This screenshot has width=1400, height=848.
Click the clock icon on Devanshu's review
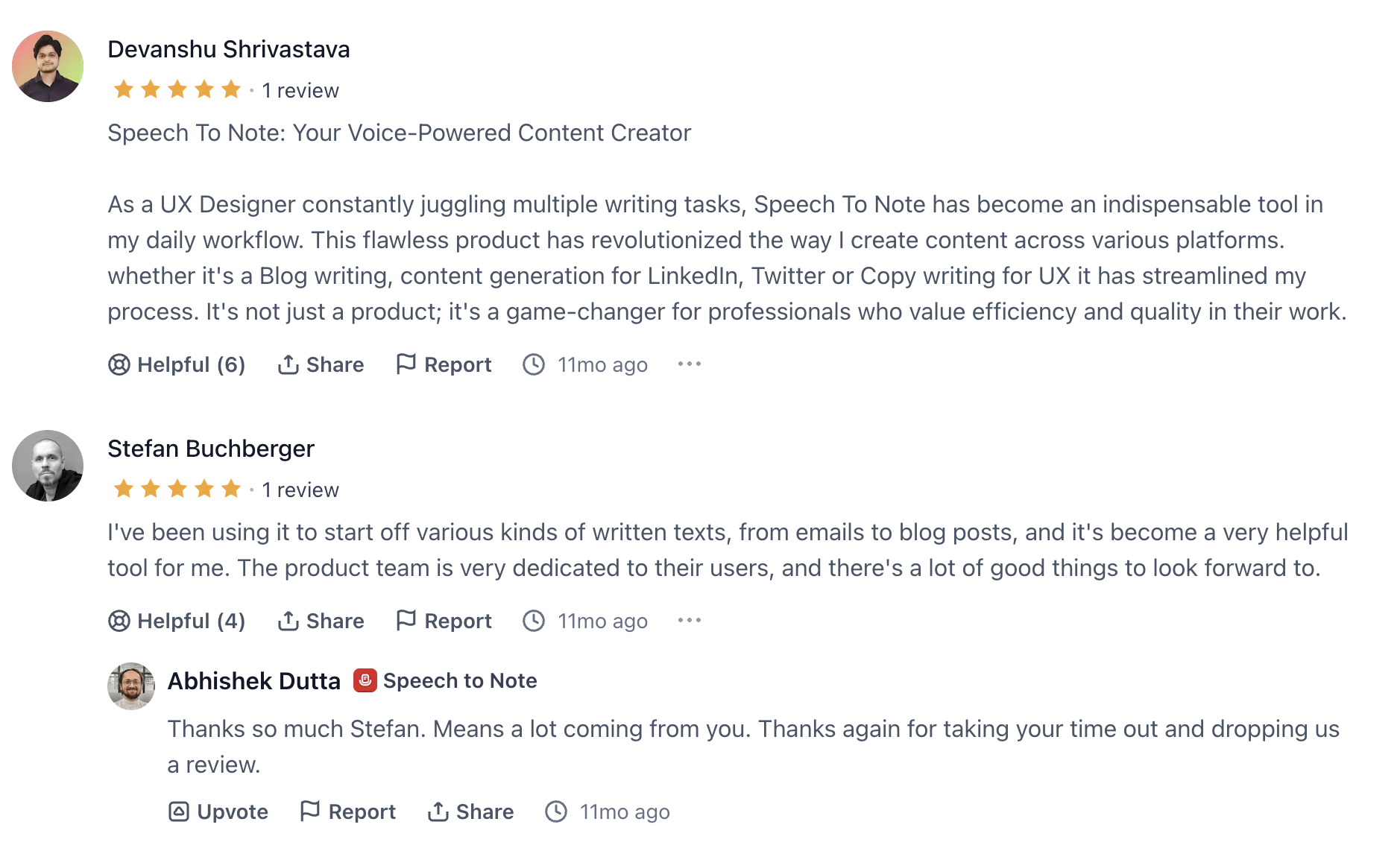(534, 364)
